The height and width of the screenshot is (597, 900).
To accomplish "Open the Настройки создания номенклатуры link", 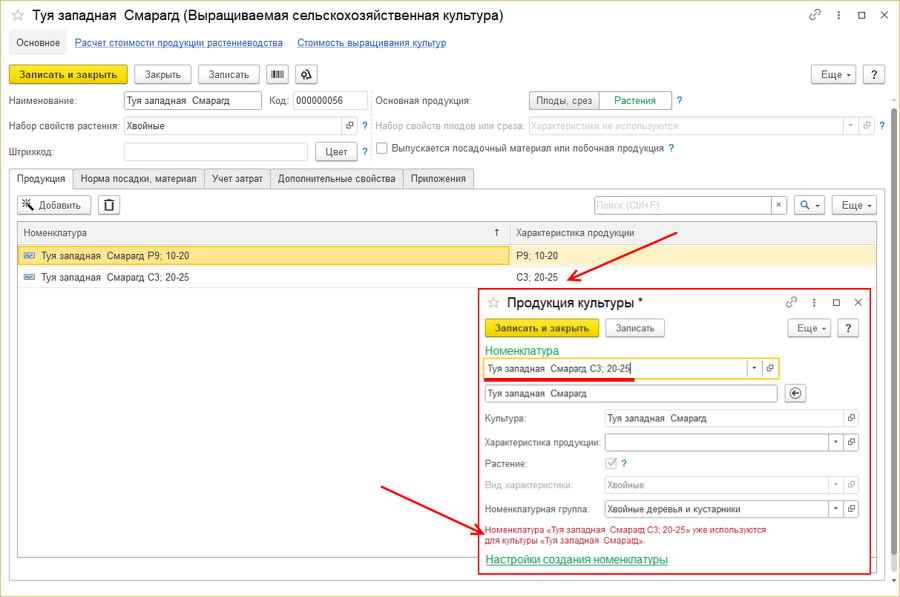I will (x=576, y=559).
